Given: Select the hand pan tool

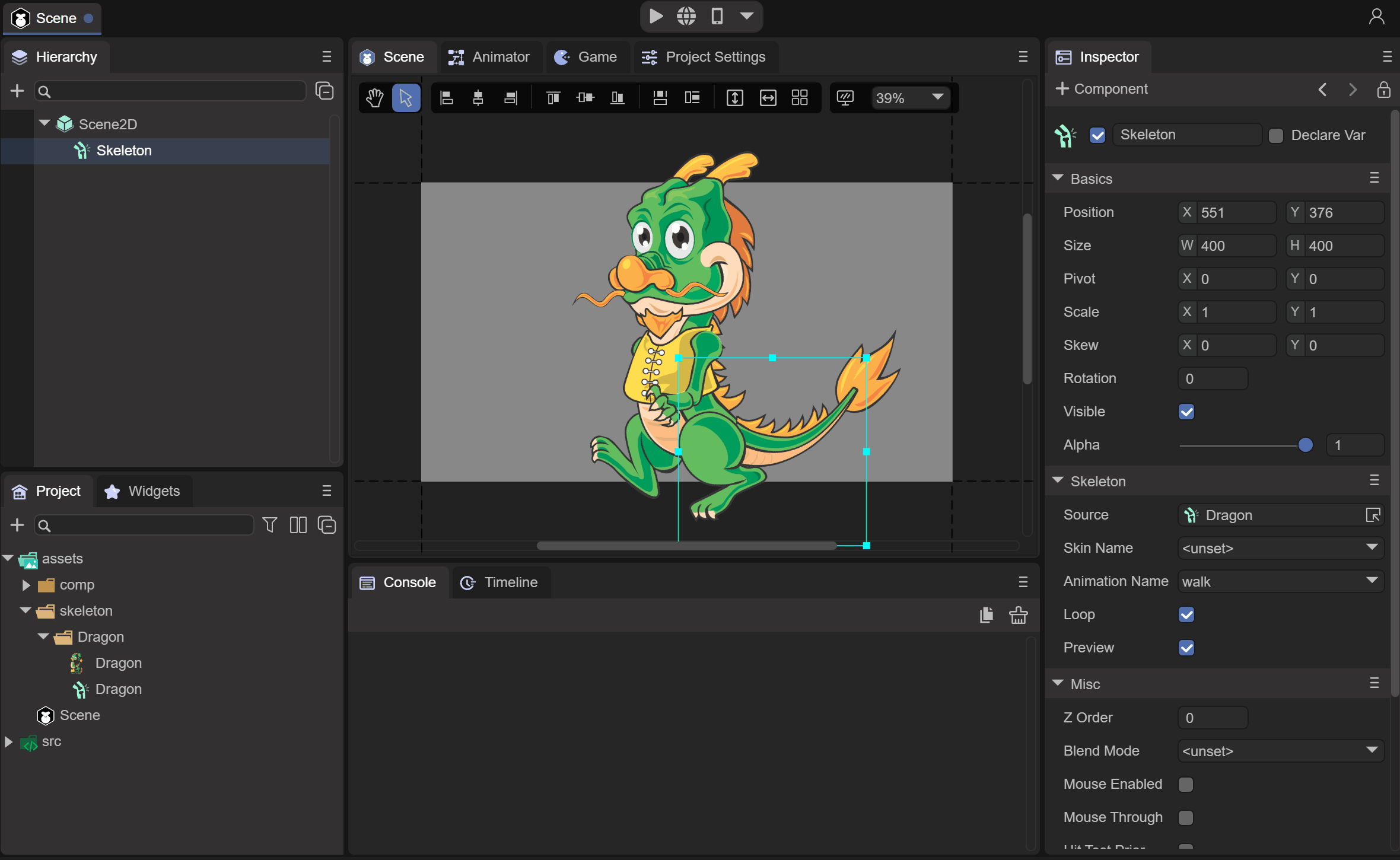Looking at the screenshot, I should pyautogui.click(x=374, y=98).
